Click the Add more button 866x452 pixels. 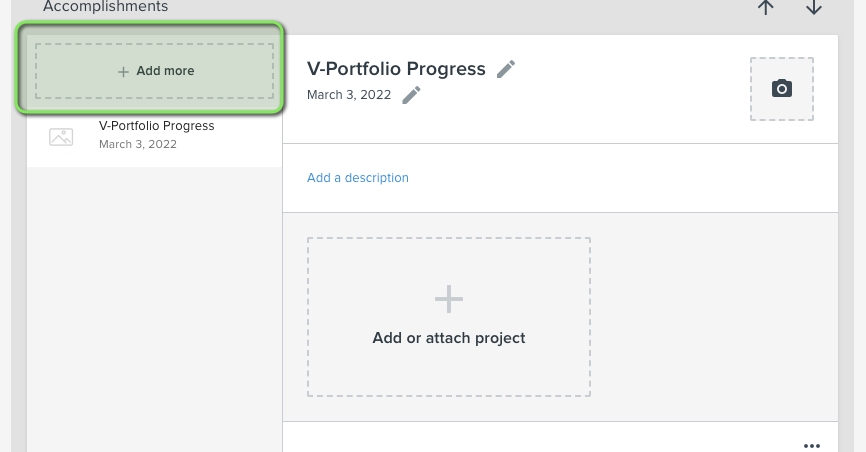(x=154, y=71)
